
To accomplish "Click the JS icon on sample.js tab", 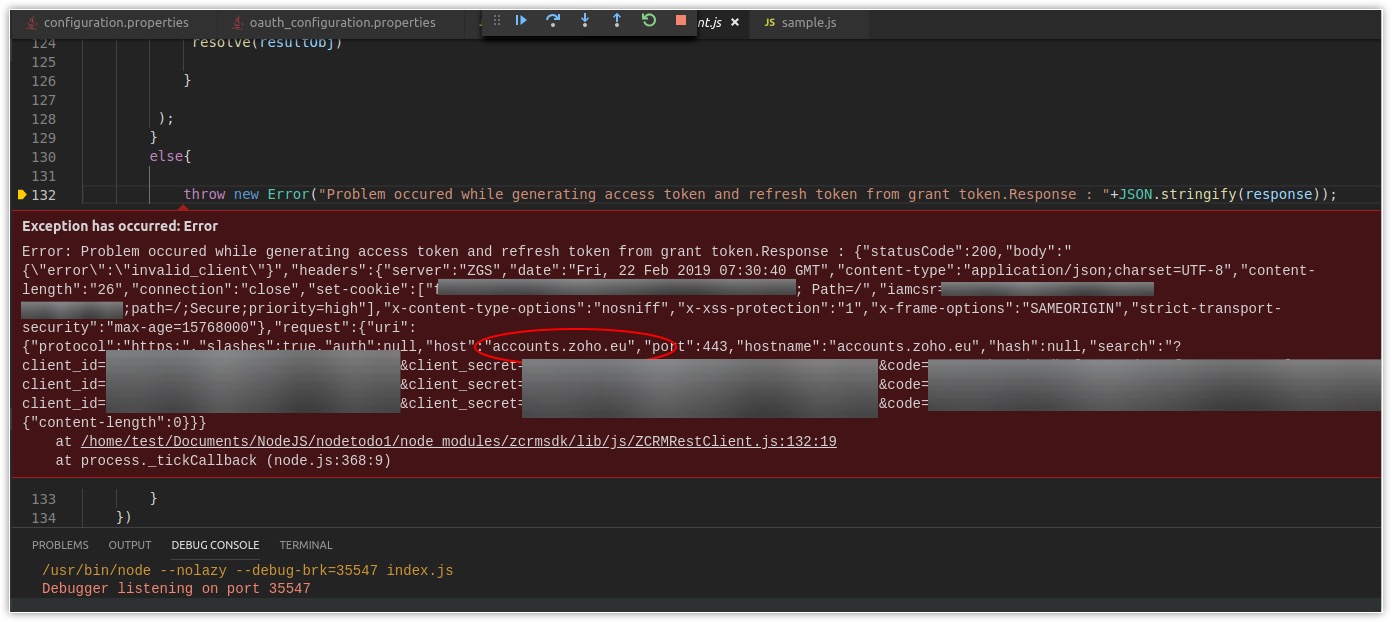I will tap(769, 22).
